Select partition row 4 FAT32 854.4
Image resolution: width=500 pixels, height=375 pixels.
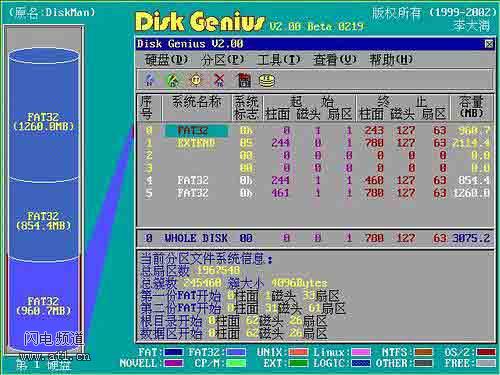pyautogui.click(x=315, y=180)
